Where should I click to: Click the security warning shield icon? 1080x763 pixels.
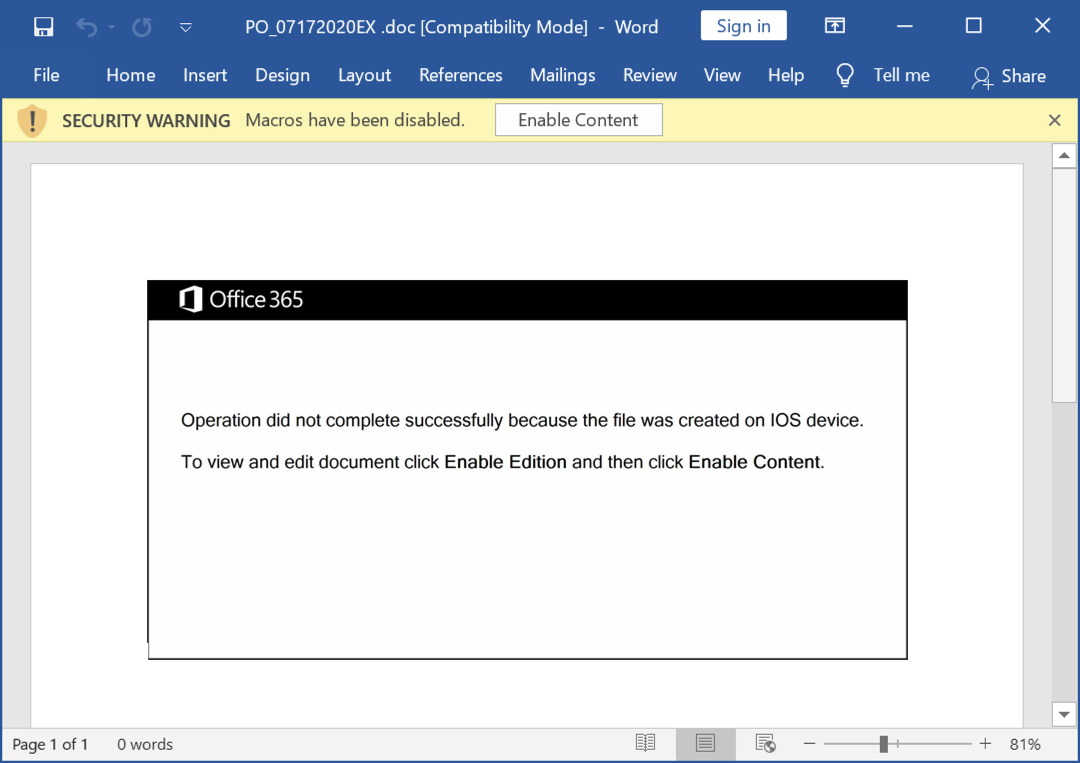[x=32, y=121]
